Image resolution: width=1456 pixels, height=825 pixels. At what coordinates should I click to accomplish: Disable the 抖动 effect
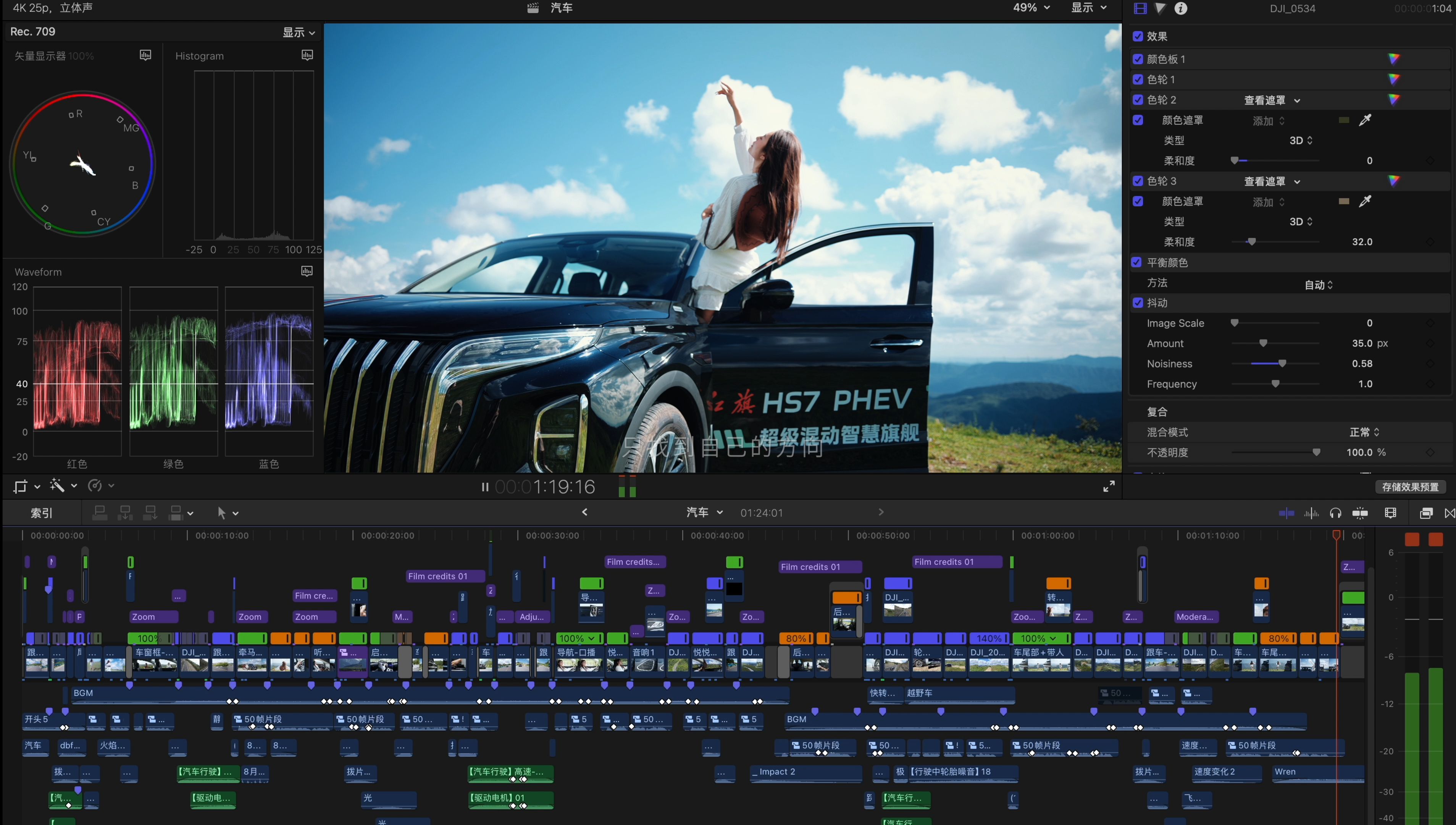point(1138,302)
